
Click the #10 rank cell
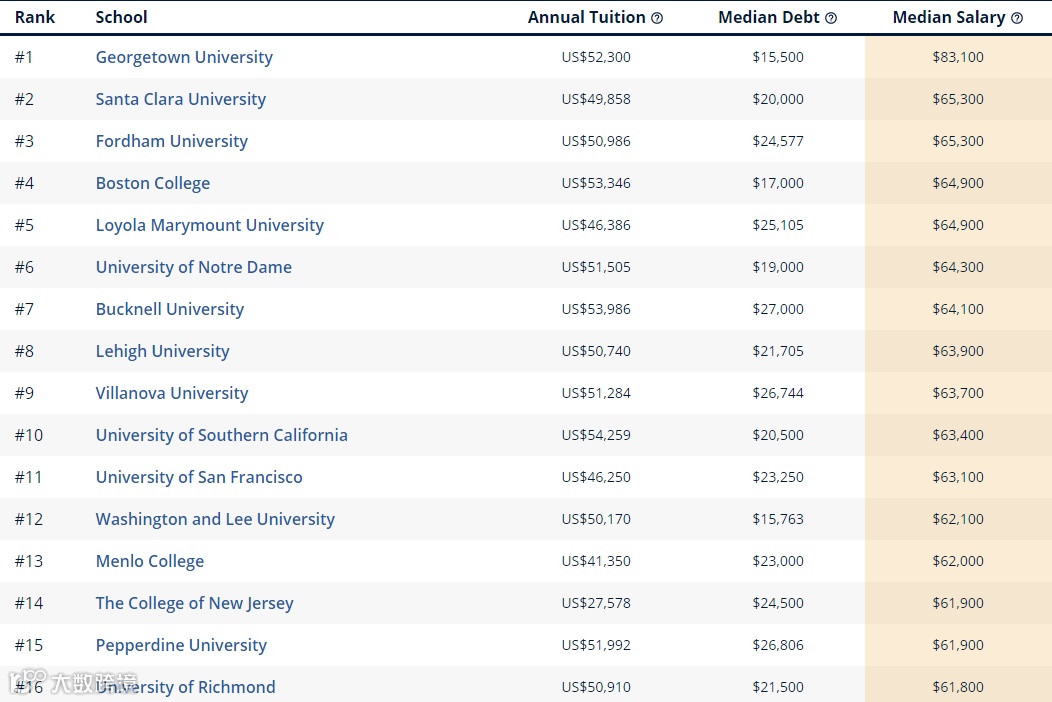coord(29,435)
